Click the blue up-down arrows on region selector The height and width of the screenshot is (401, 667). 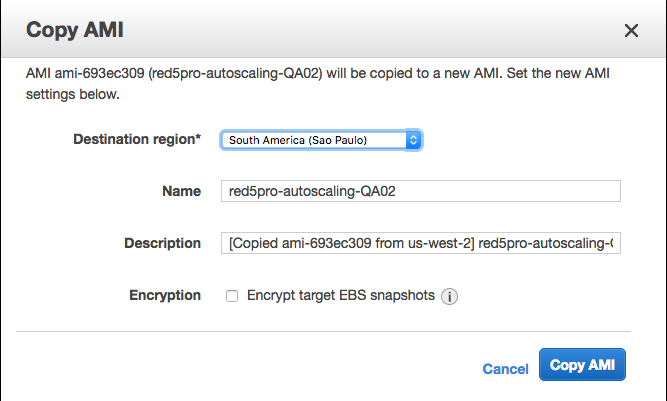pos(413,140)
